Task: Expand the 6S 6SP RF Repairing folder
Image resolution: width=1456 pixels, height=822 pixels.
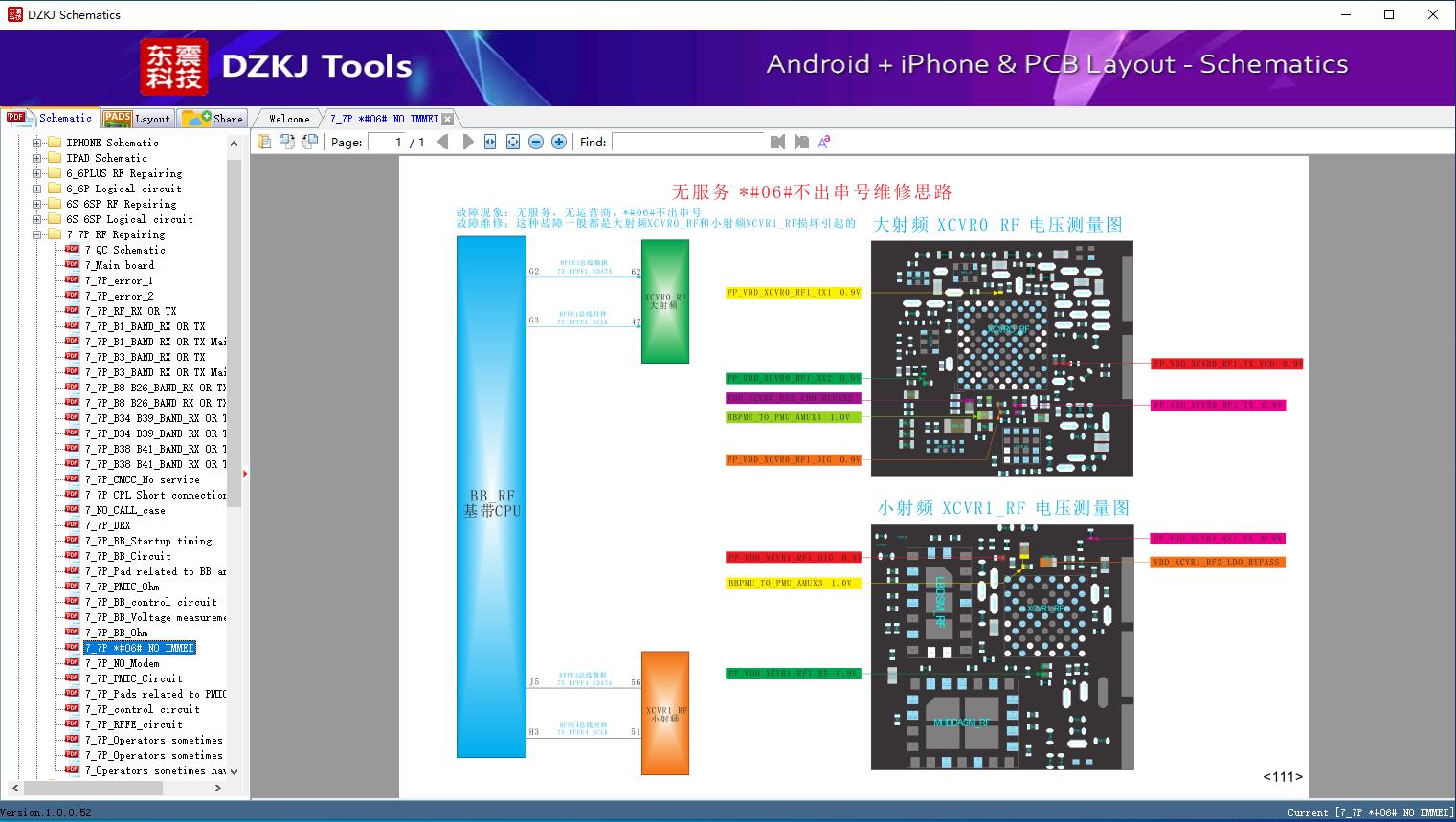Action: [37, 204]
